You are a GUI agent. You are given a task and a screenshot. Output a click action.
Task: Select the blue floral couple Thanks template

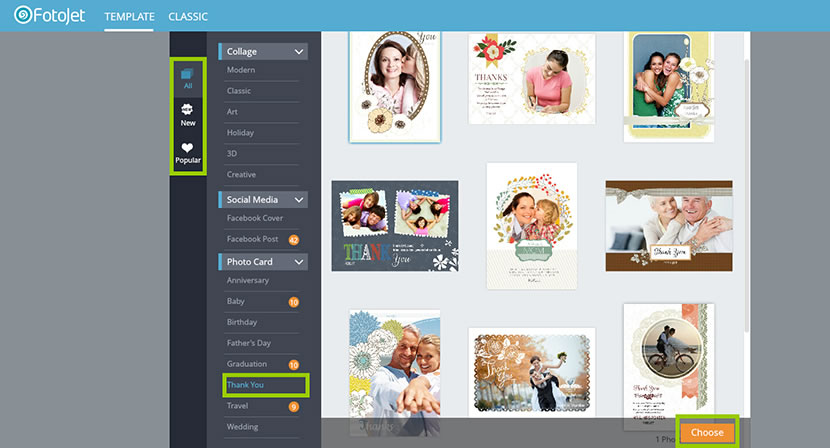click(395, 373)
